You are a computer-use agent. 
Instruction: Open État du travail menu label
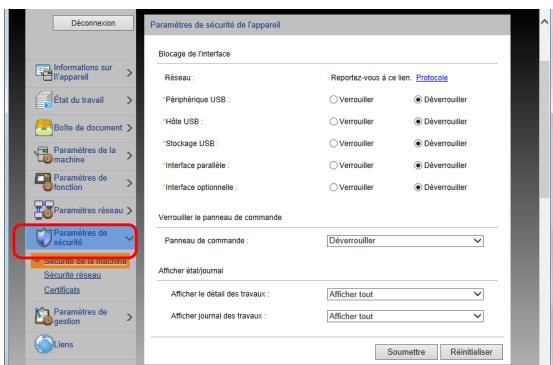pyautogui.click(x=79, y=100)
